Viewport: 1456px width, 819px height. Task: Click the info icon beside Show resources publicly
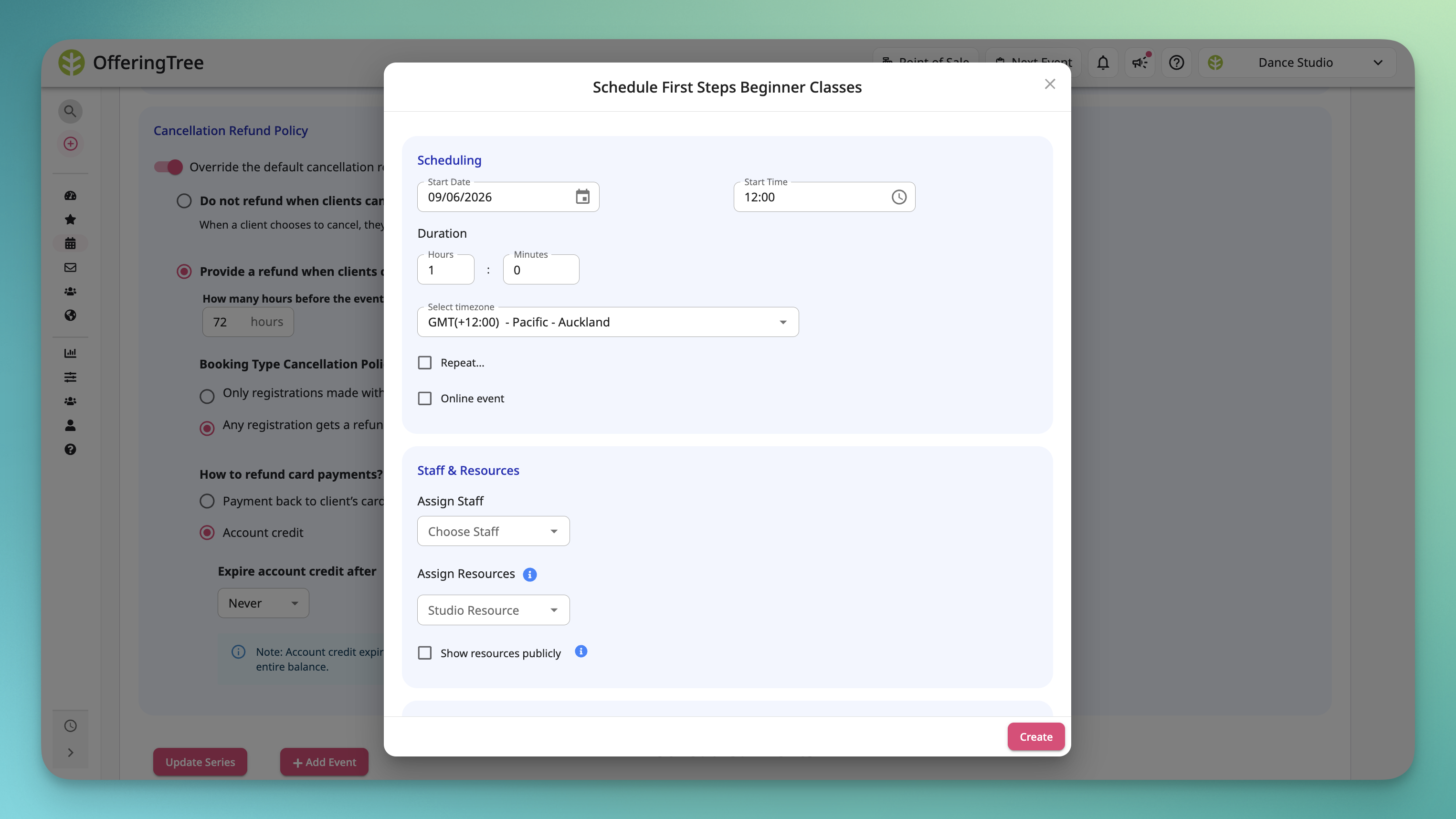coord(581,651)
